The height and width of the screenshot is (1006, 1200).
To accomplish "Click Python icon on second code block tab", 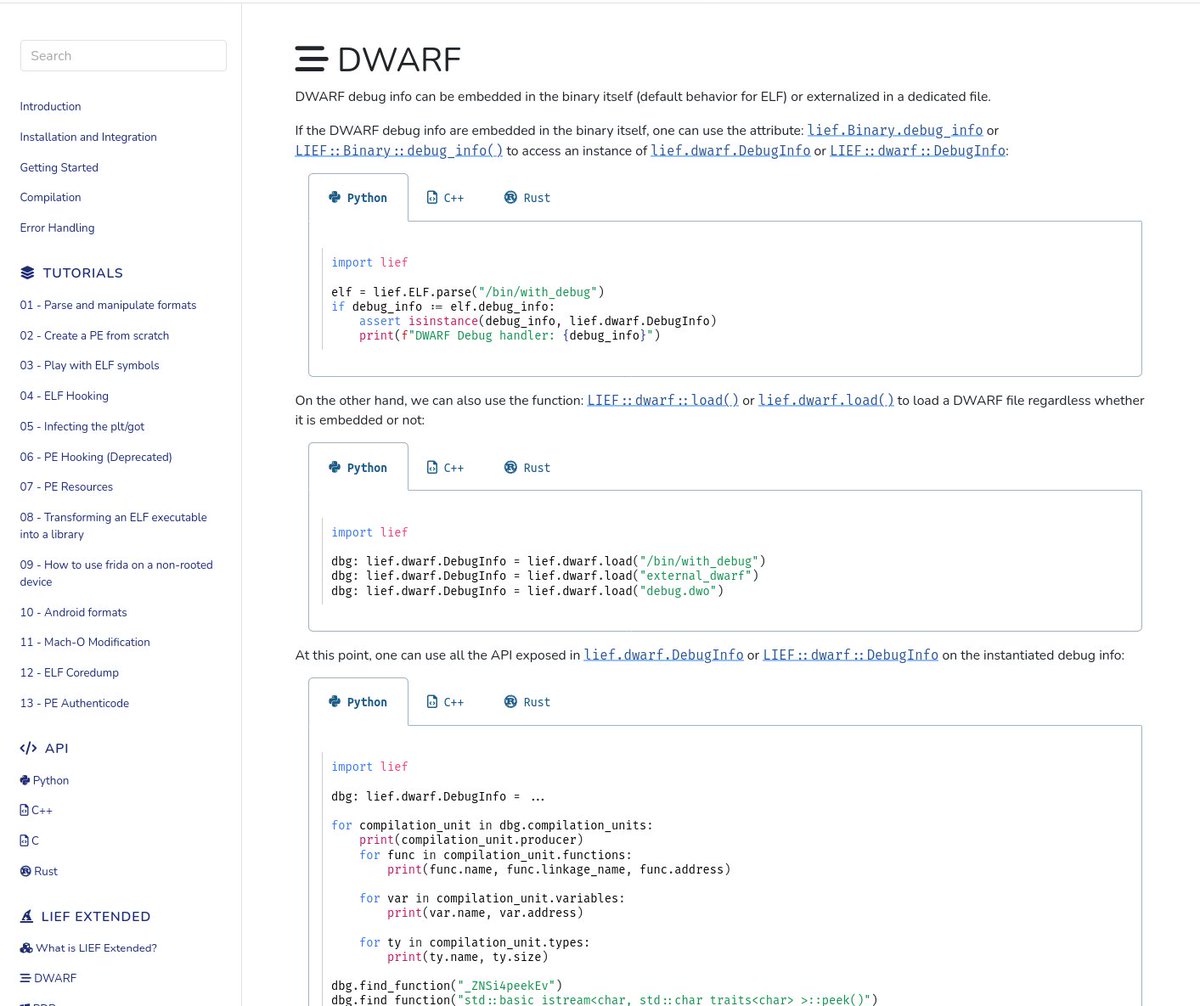I will pyautogui.click(x=335, y=467).
